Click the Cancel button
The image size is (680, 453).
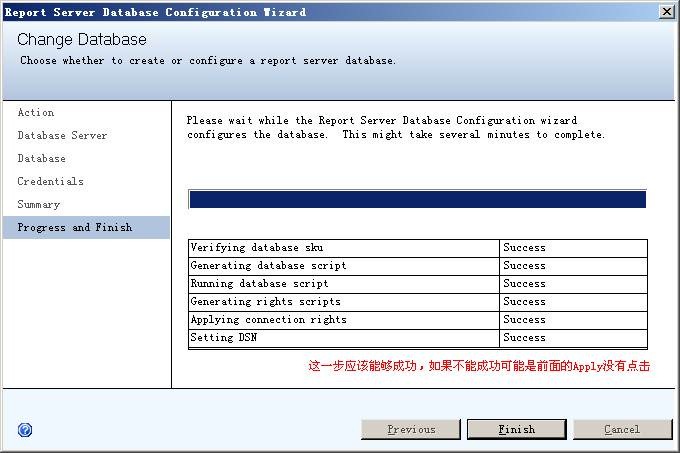pos(622,429)
